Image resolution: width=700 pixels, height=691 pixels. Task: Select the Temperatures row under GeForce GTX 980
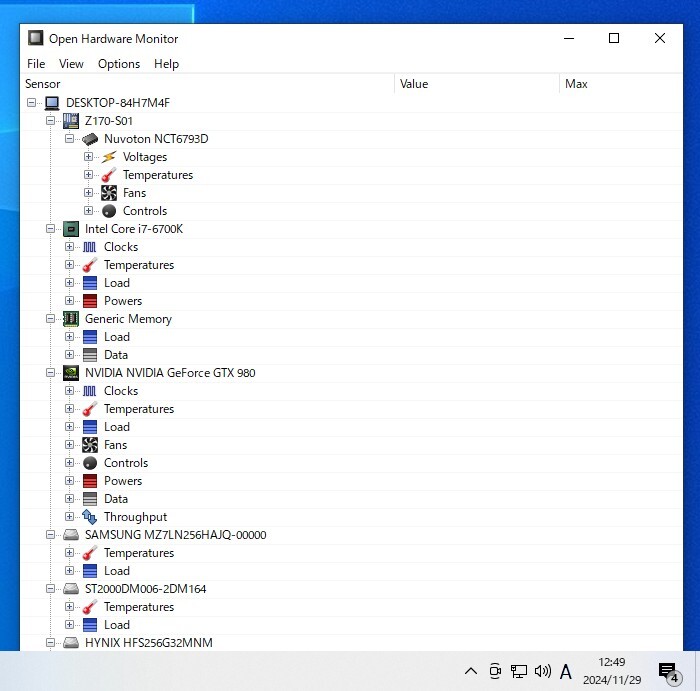click(x=351, y=409)
